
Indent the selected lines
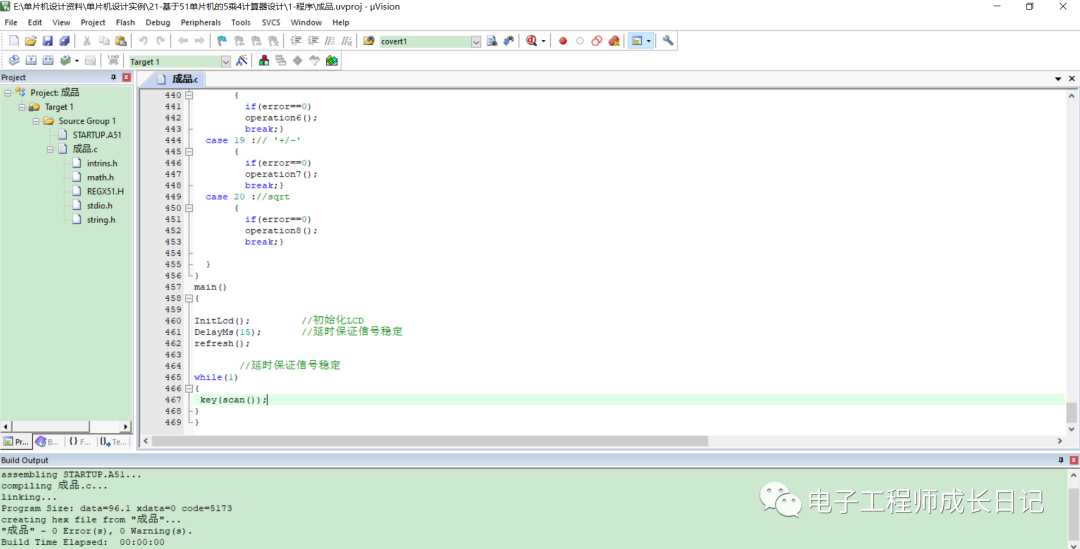(x=296, y=41)
